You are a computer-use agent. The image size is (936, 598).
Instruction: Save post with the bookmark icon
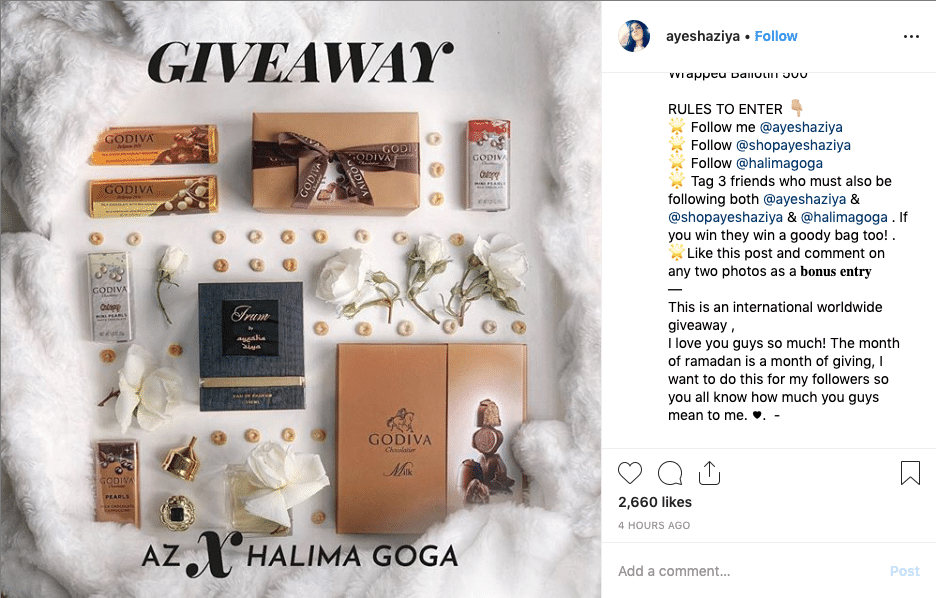pos(910,473)
